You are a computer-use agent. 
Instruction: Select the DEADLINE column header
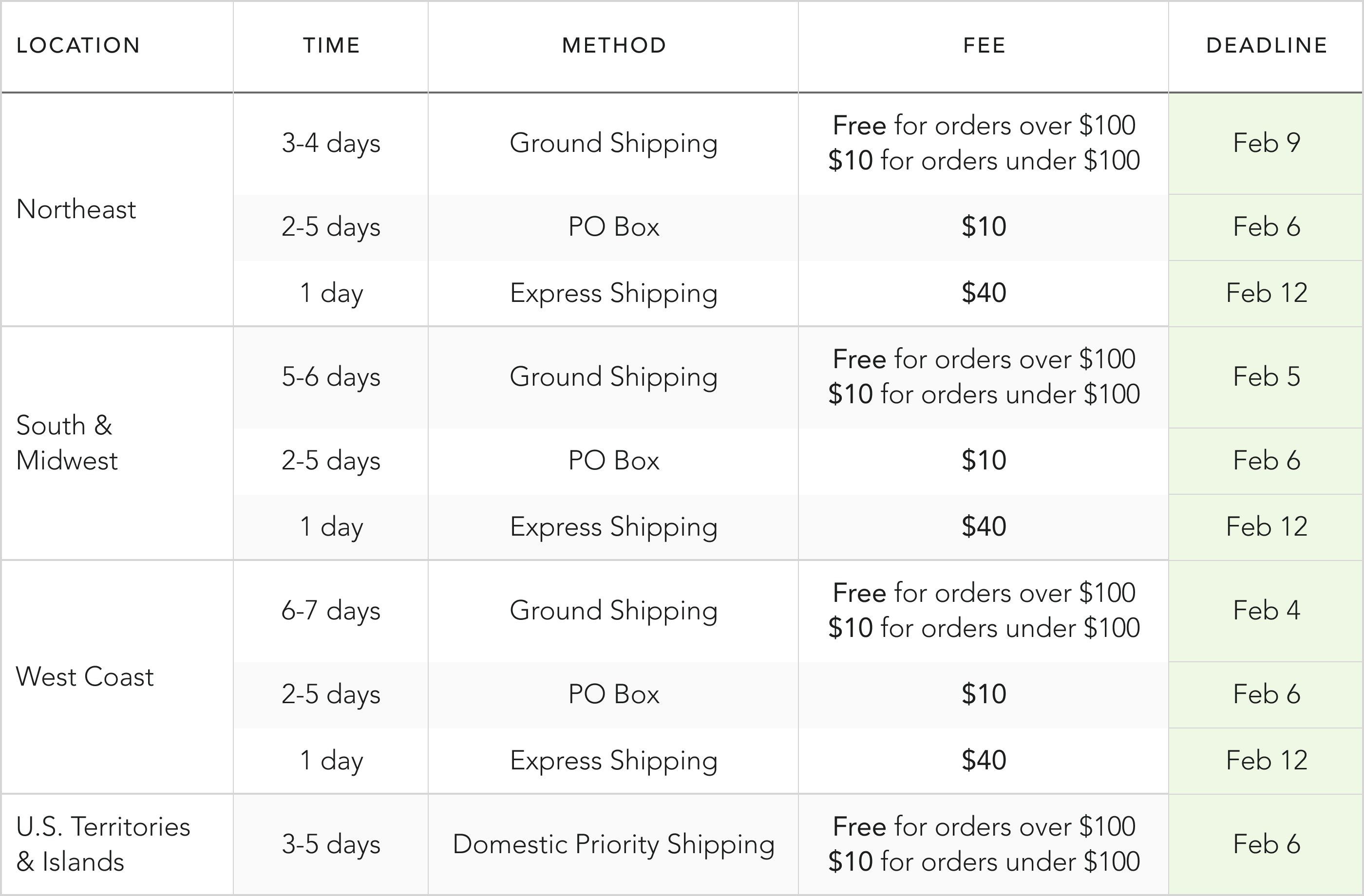tap(1267, 46)
